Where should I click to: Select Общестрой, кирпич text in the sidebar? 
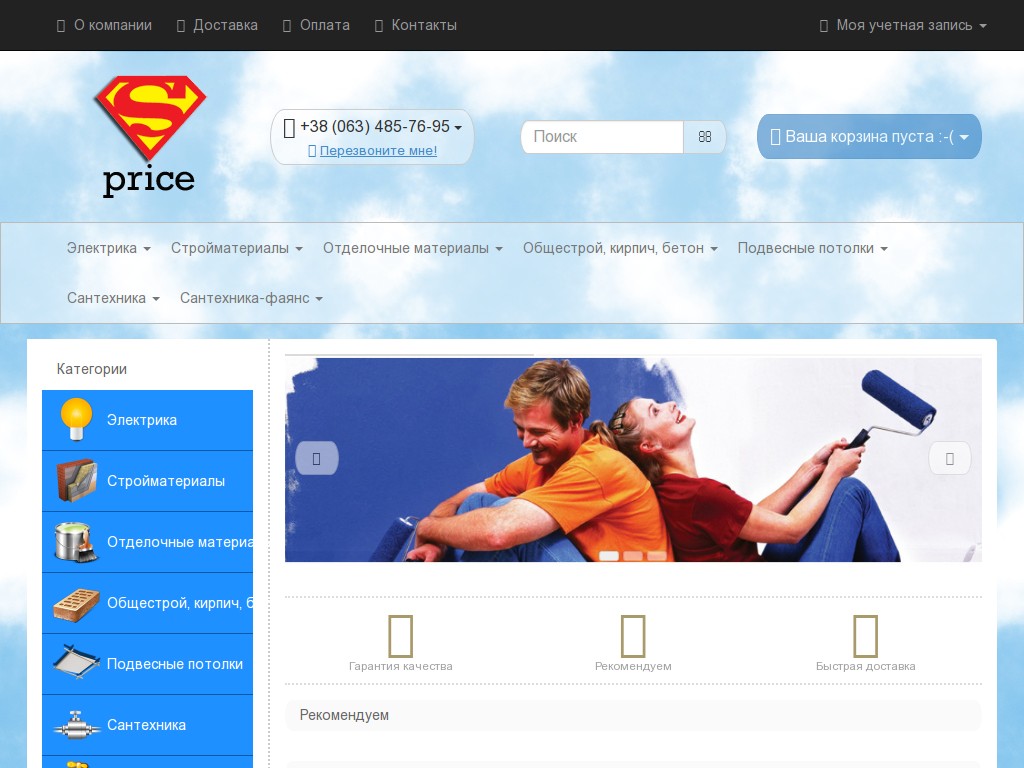coord(180,603)
